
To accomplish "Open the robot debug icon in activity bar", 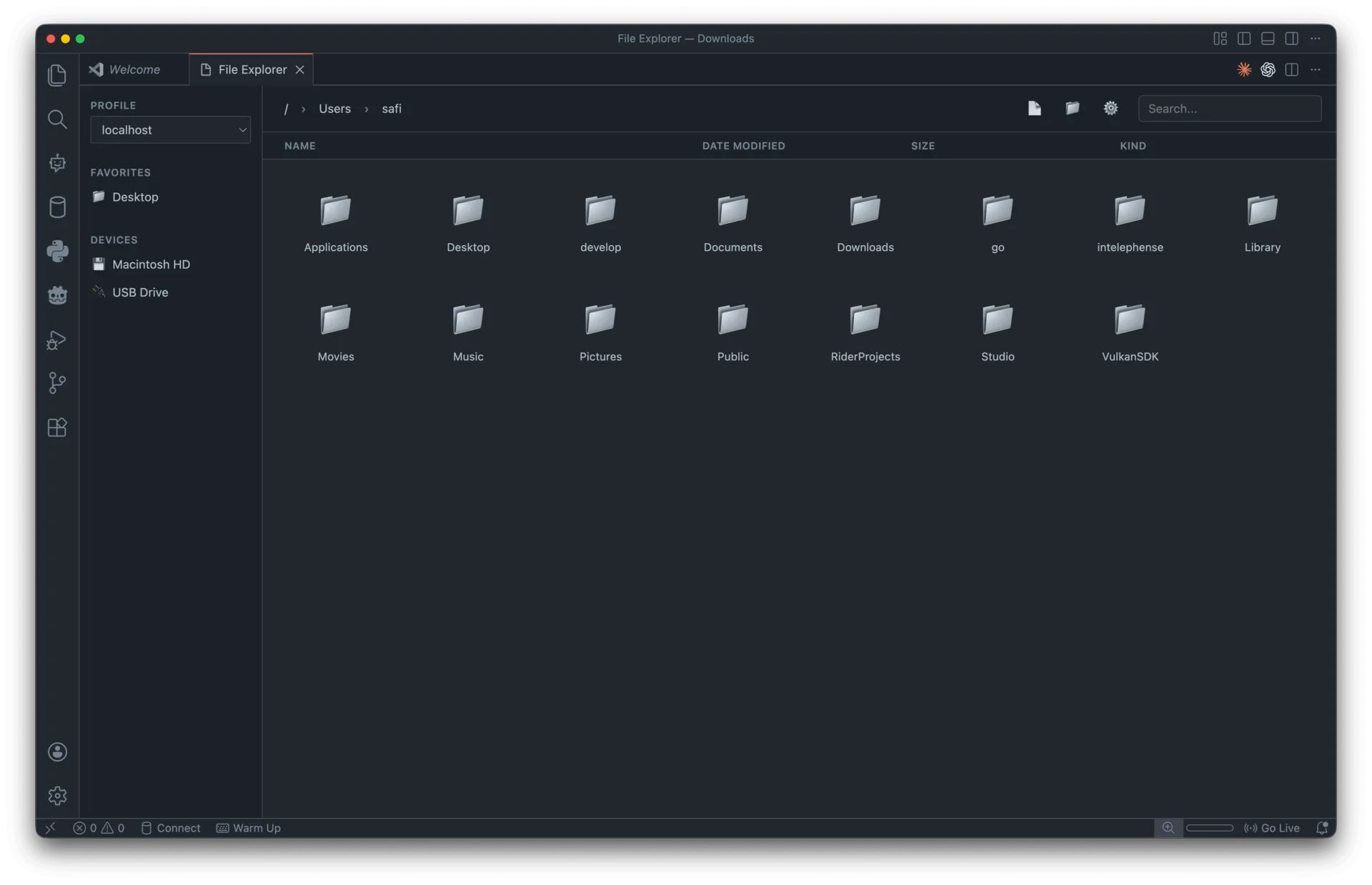I will 57,163.
